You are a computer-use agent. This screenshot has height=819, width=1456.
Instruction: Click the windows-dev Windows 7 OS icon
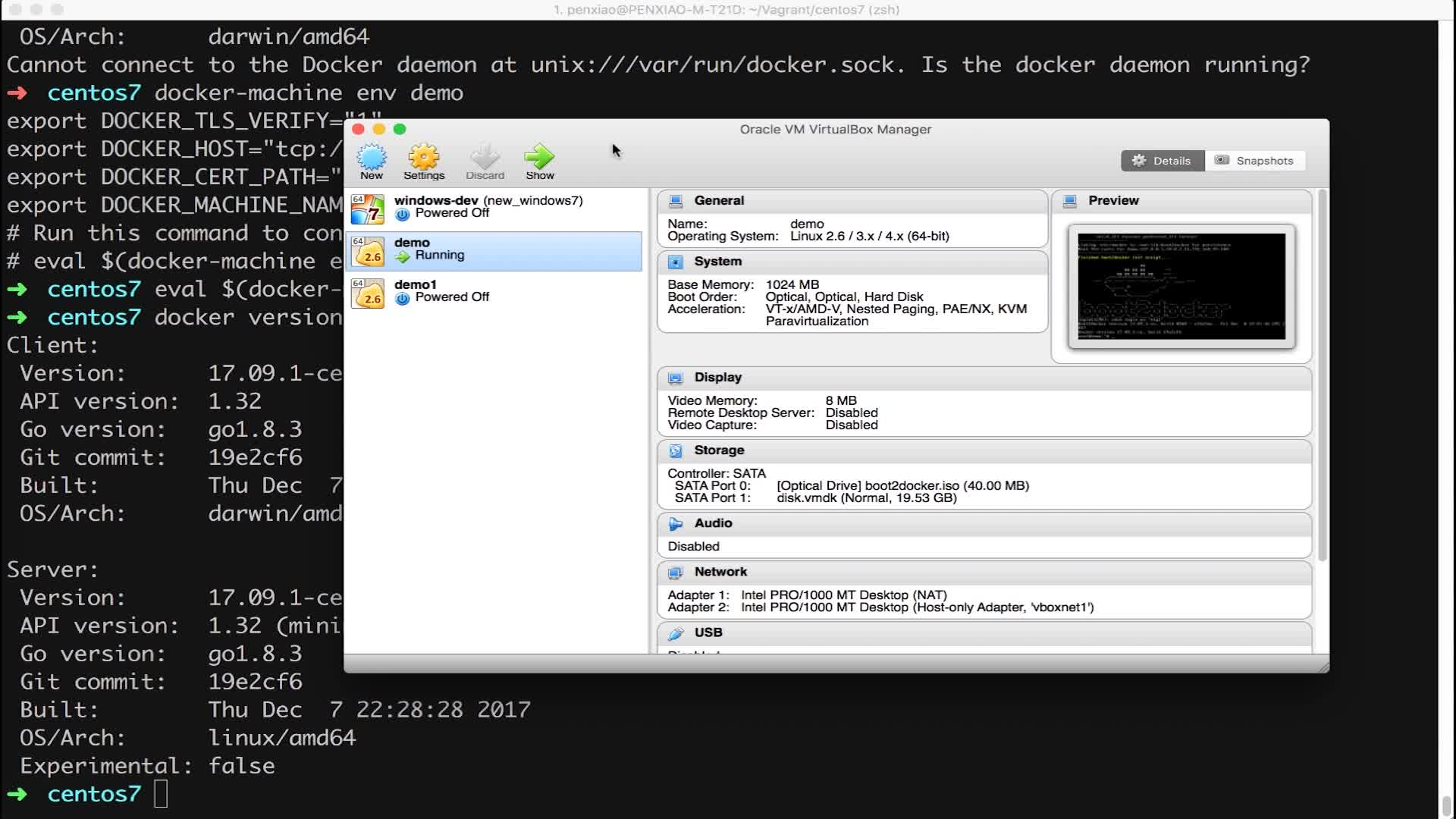pyautogui.click(x=368, y=209)
